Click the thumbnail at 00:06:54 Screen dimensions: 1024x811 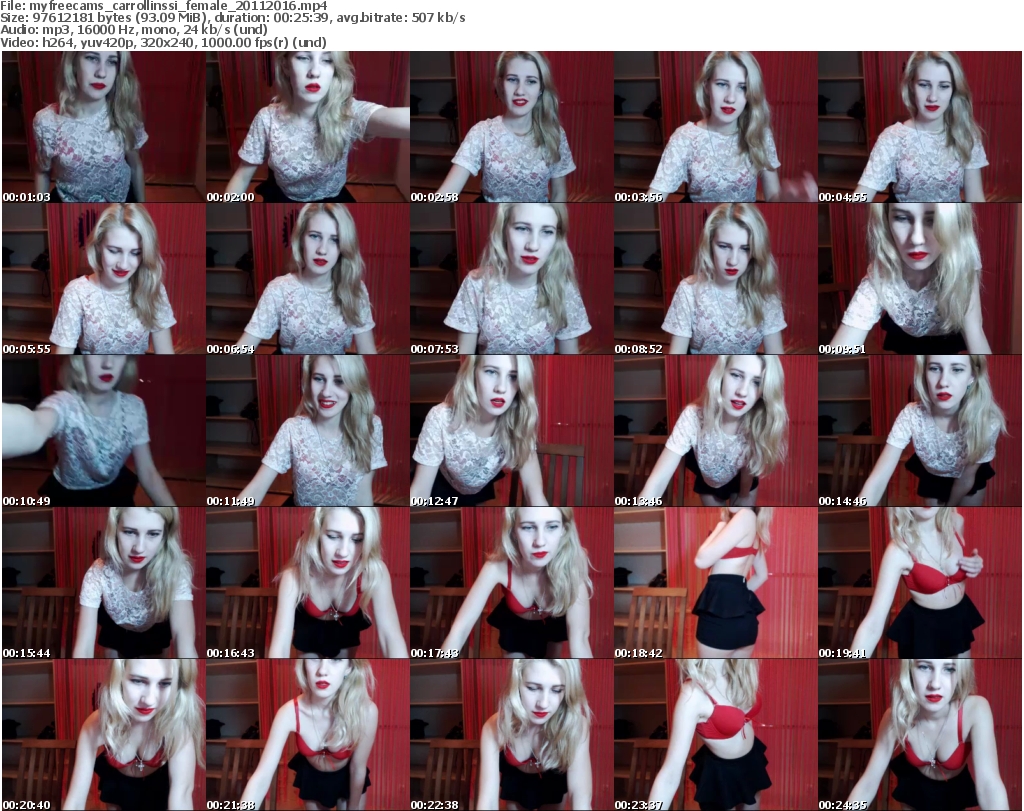(x=307, y=279)
